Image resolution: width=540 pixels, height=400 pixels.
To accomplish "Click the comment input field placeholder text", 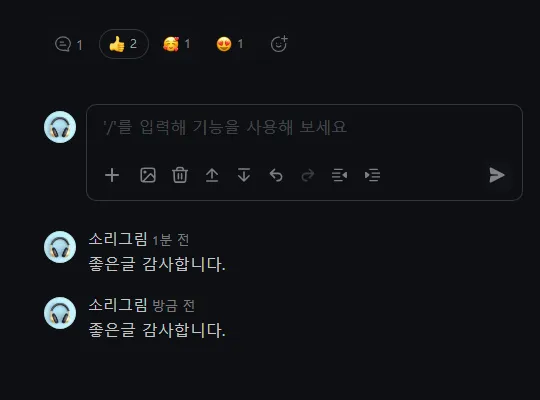I will point(225,127).
